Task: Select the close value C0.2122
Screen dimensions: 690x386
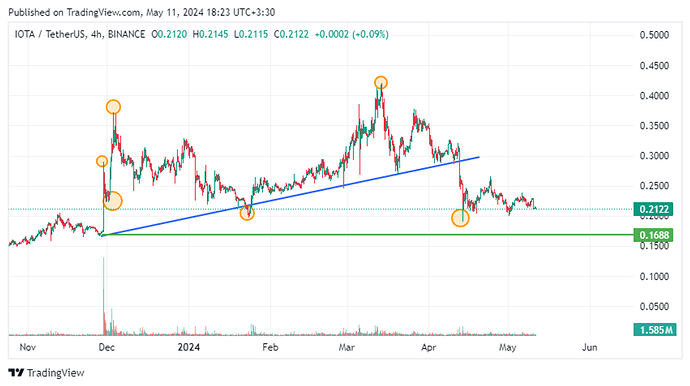Action: coord(291,34)
